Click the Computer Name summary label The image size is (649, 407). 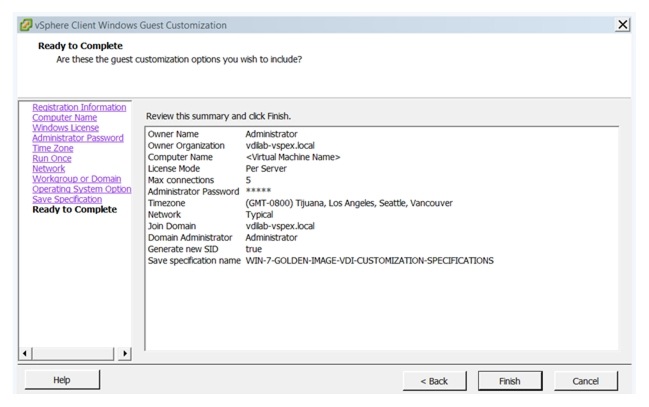click(x=180, y=157)
